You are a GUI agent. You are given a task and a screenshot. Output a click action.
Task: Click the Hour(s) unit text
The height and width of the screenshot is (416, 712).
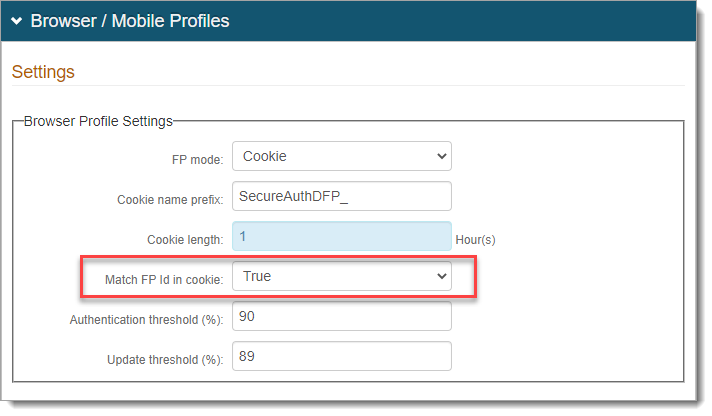coord(476,239)
